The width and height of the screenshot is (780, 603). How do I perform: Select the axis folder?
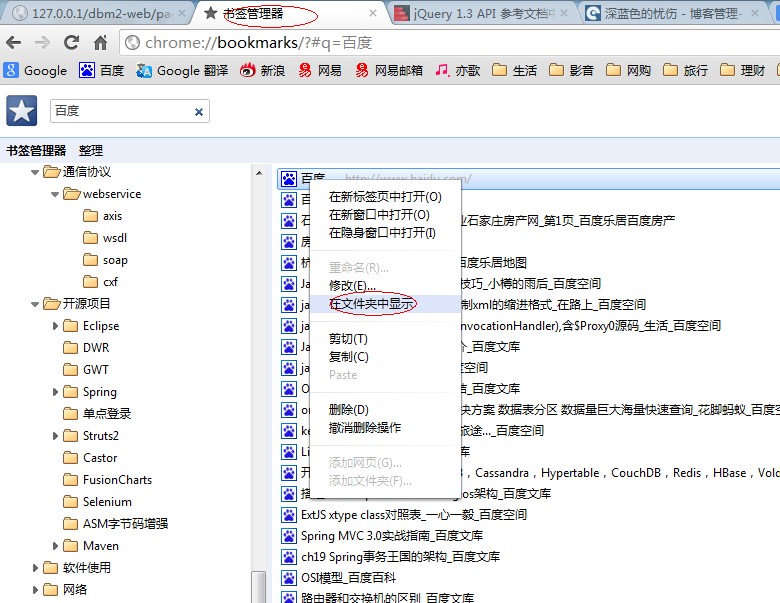click(102, 216)
